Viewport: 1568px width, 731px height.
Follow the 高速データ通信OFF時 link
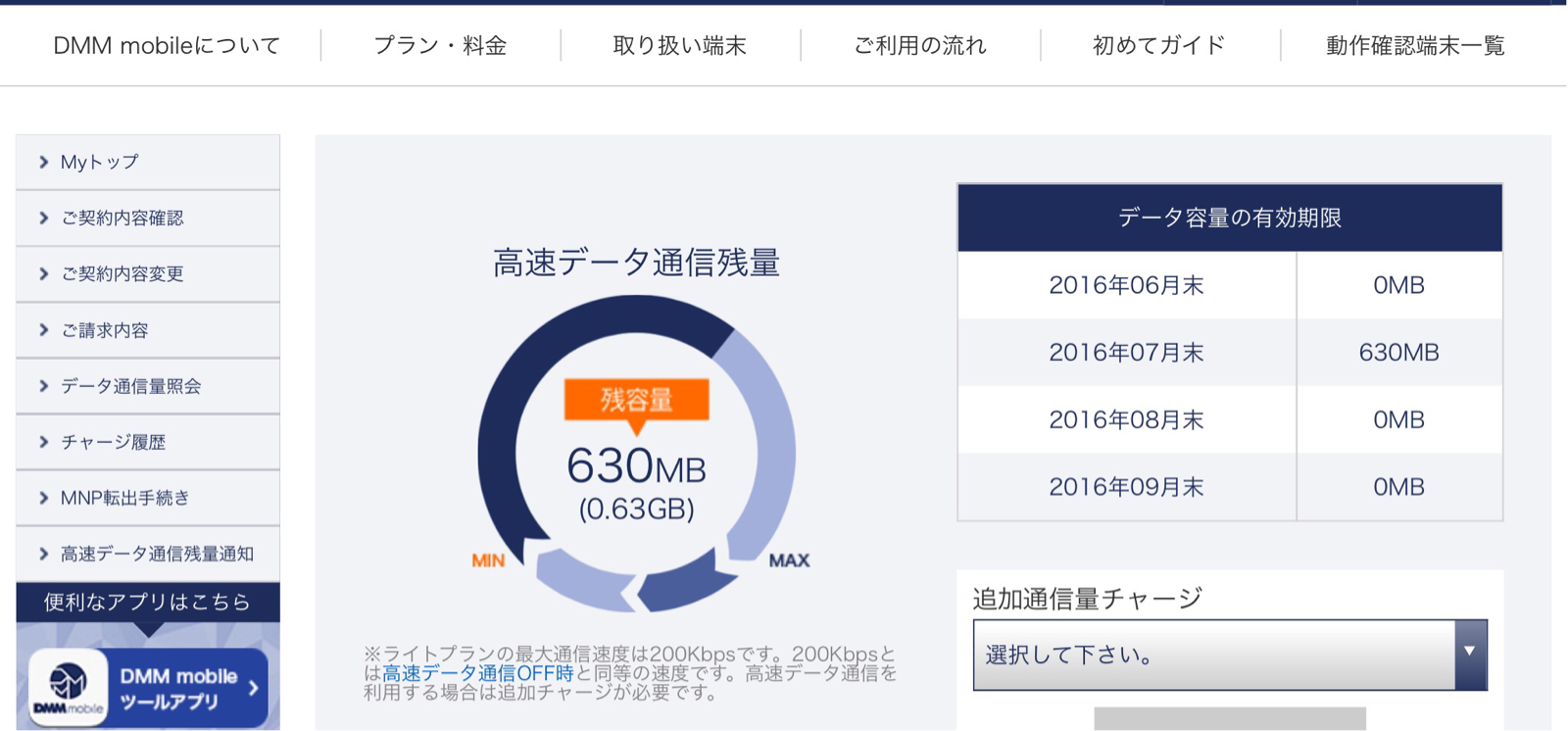pos(477,673)
